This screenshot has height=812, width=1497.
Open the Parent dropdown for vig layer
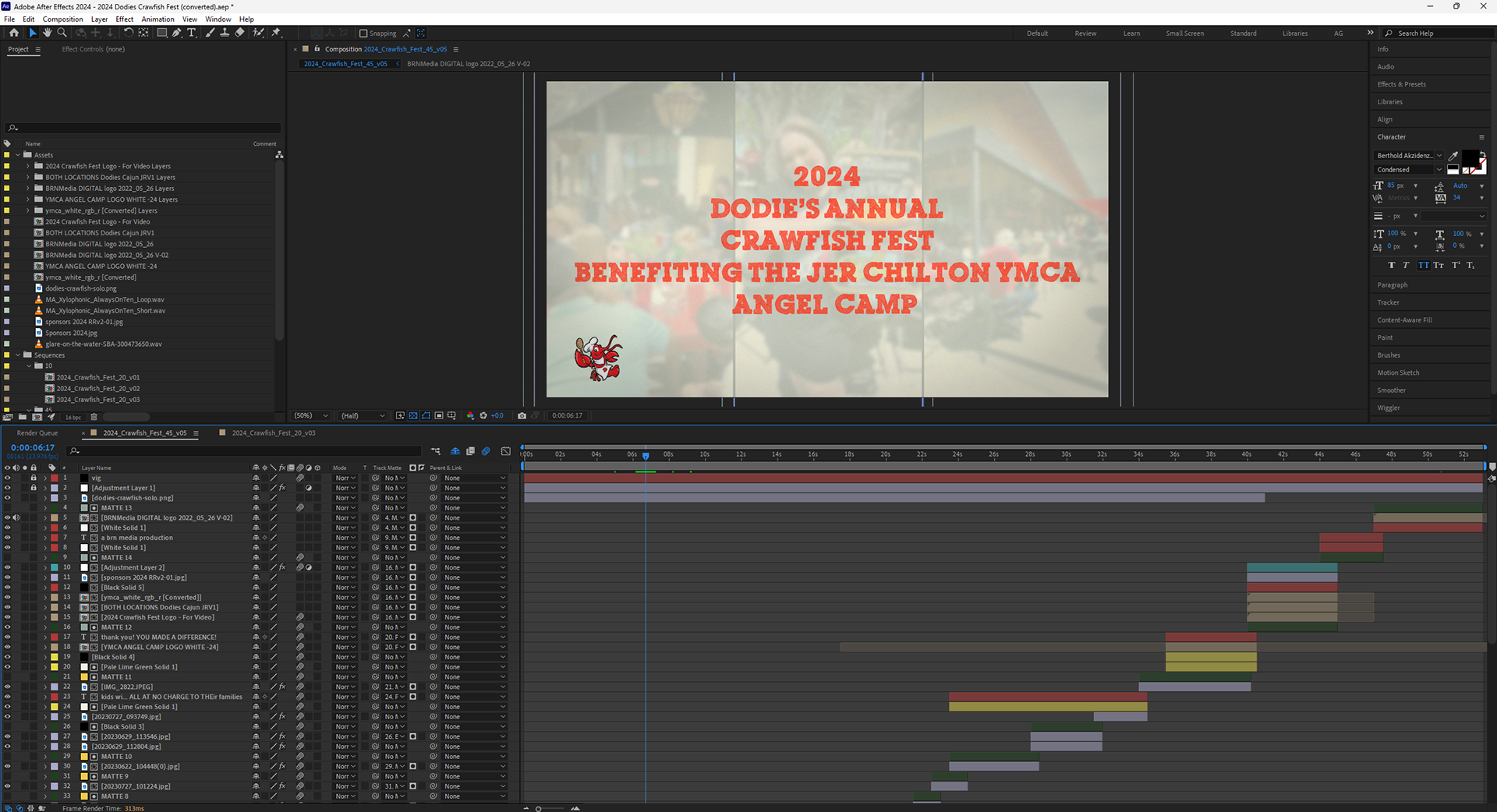click(475, 478)
